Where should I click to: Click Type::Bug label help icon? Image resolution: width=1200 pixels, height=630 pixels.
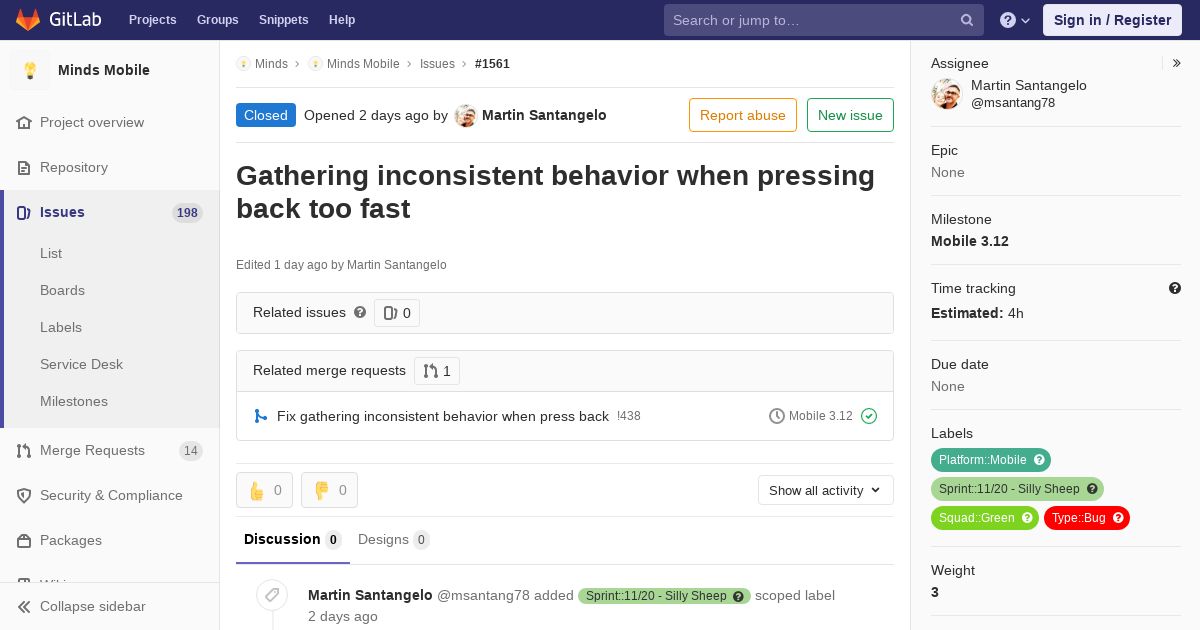pos(1118,518)
